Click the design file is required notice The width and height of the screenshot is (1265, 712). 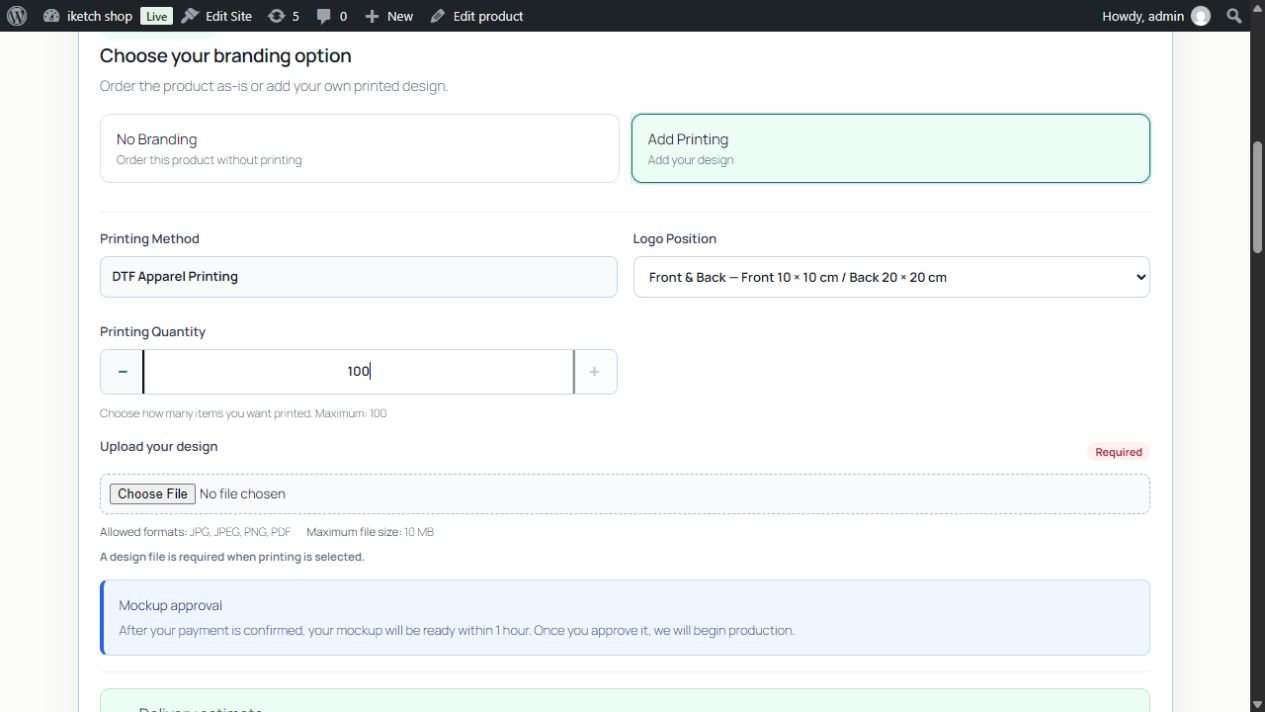[x=232, y=557]
